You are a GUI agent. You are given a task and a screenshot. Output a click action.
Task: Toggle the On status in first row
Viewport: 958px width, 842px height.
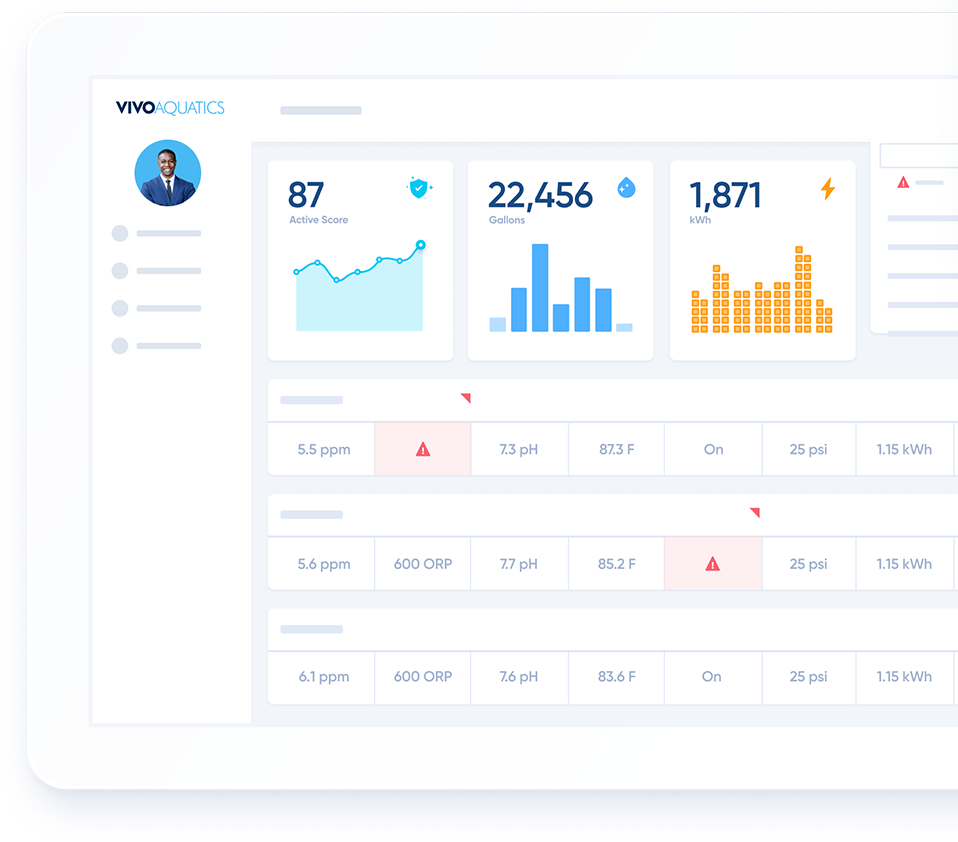pyautogui.click(x=713, y=450)
